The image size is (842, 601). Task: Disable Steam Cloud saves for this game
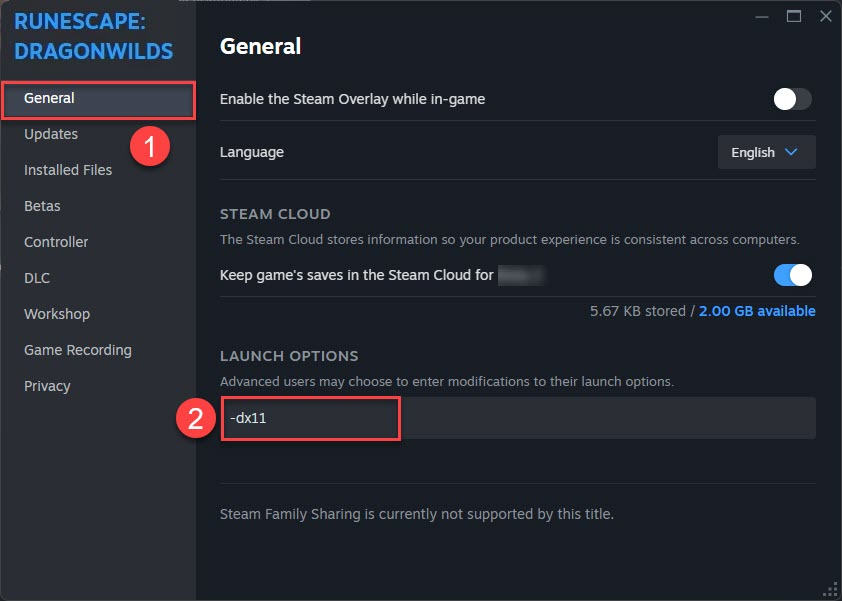pos(791,275)
